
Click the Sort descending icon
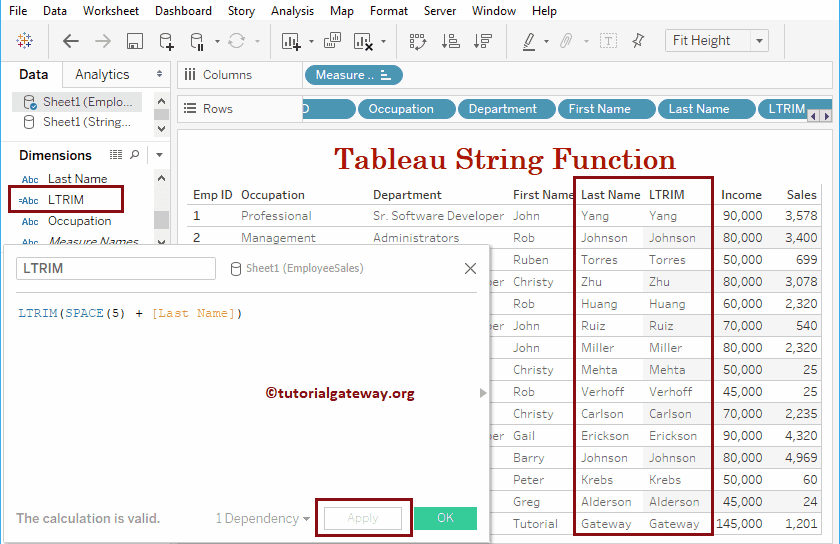pos(483,41)
